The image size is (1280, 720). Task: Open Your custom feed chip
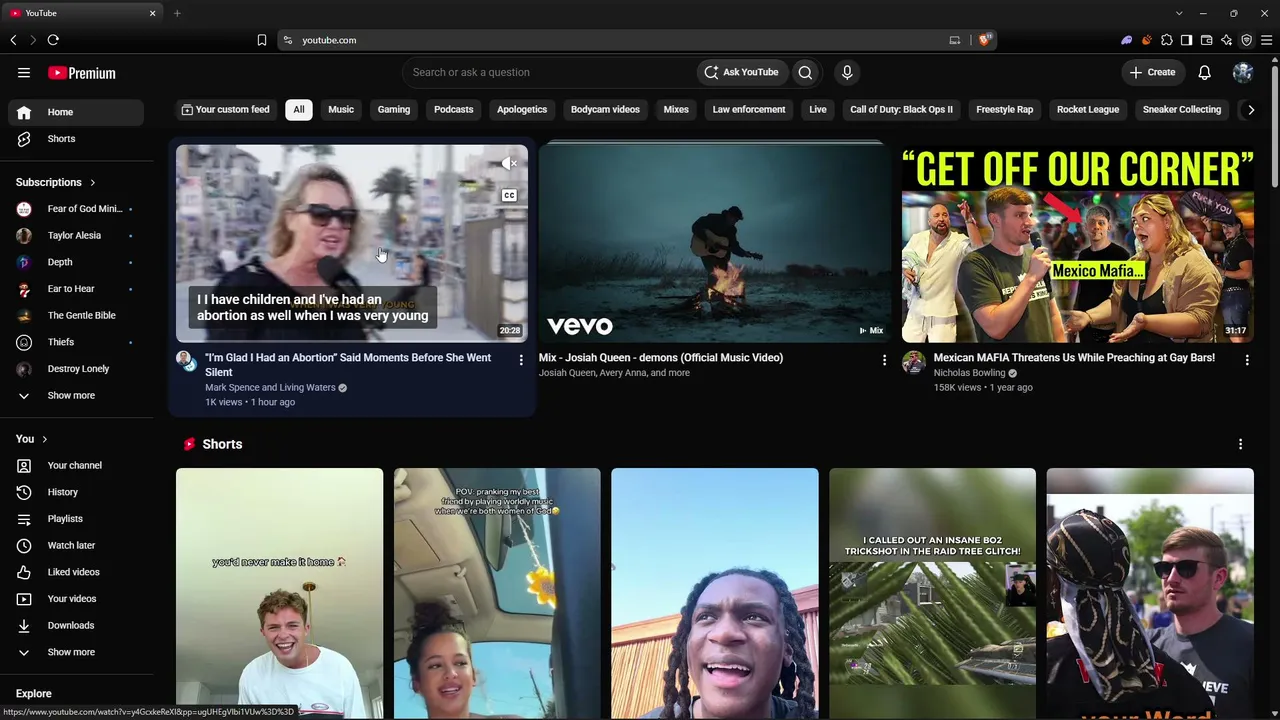(x=225, y=109)
